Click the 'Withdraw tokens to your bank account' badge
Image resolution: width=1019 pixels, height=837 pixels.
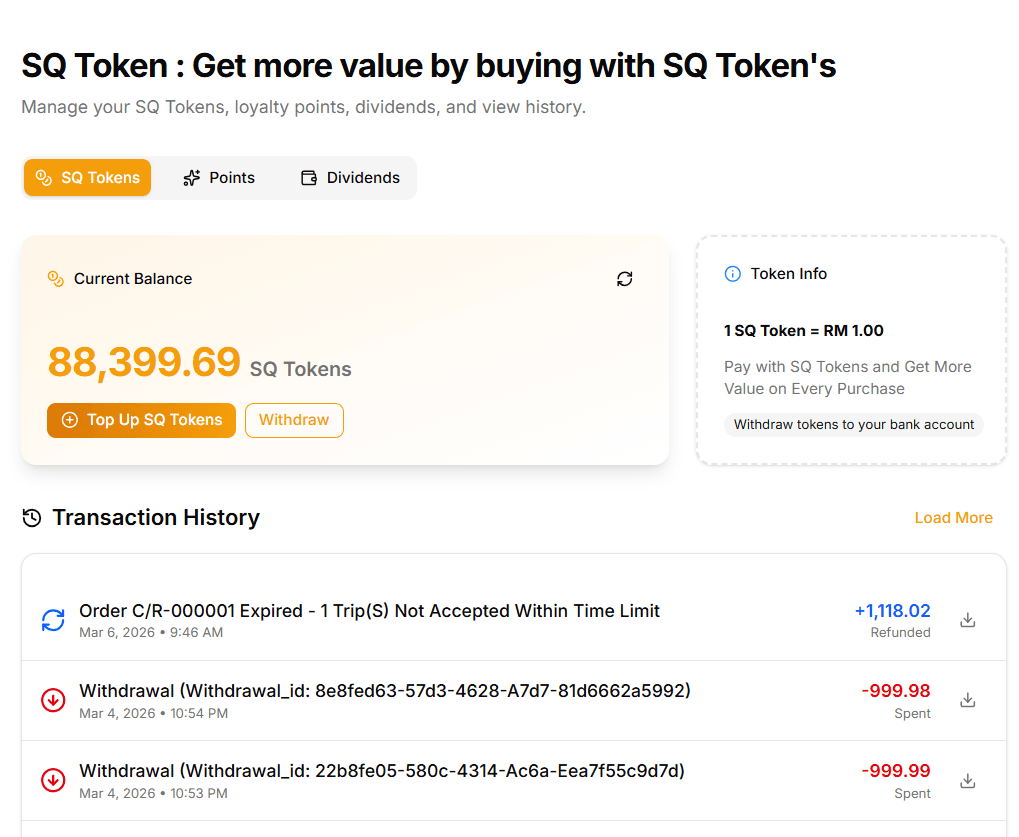point(853,424)
